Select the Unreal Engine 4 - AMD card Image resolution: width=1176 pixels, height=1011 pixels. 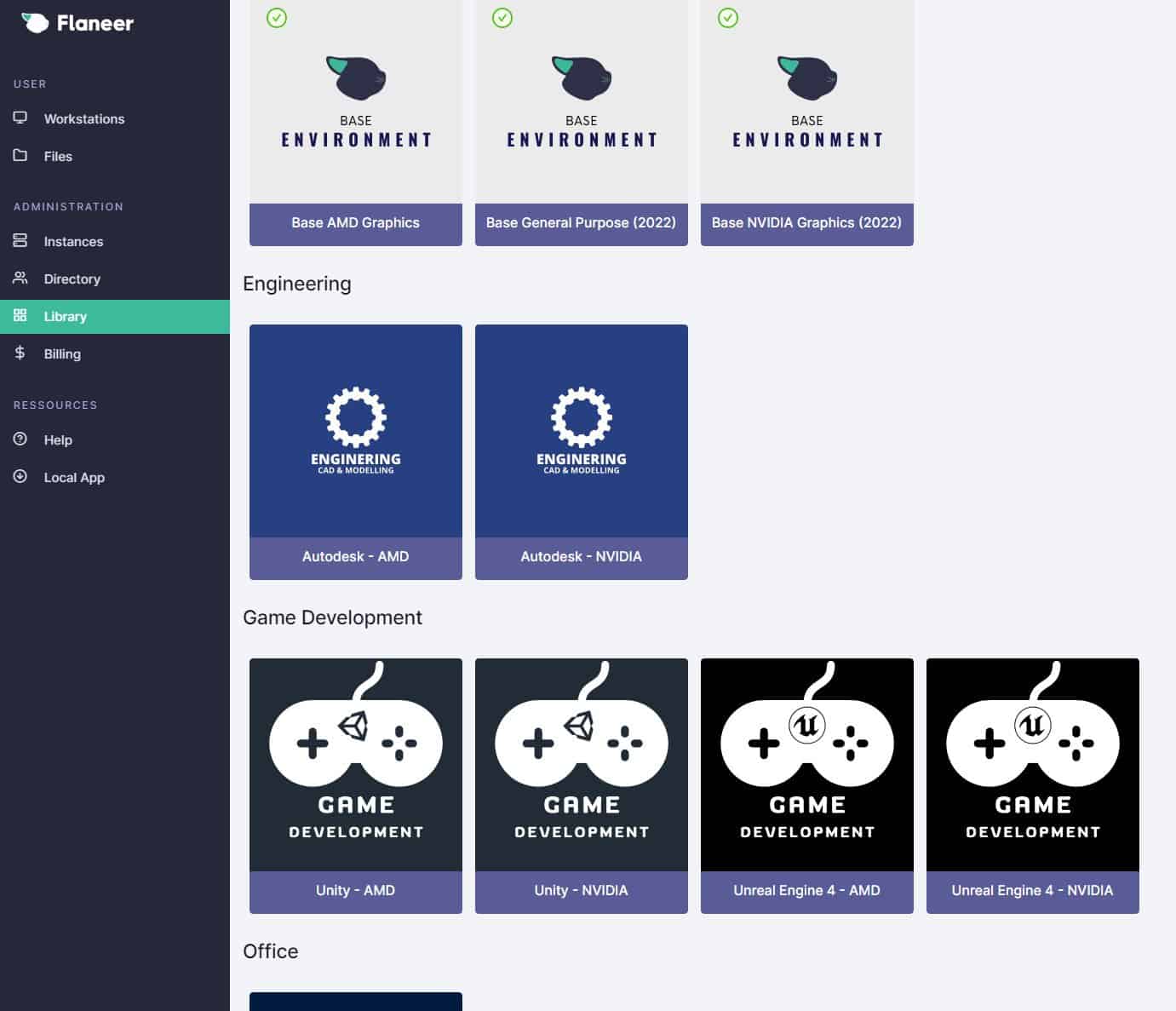[x=806, y=764]
